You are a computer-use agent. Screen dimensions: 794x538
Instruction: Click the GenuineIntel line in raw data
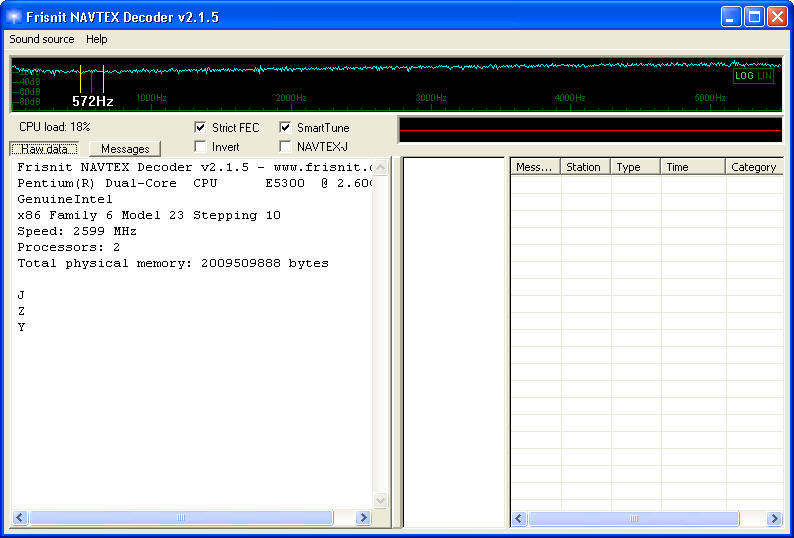(65, 199)
